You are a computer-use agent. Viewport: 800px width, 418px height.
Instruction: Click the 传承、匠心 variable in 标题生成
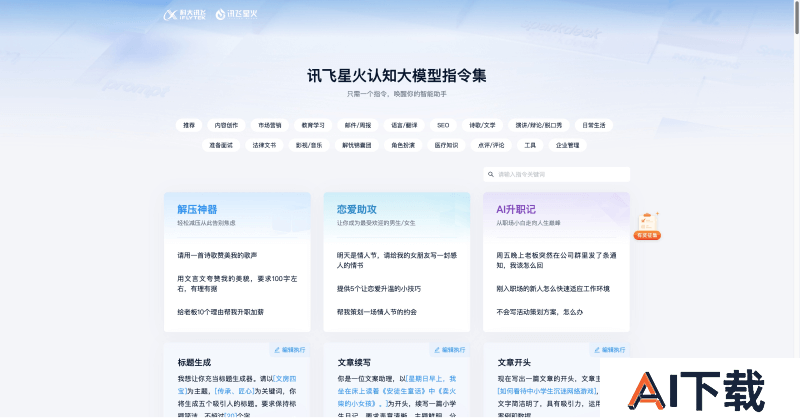pos(235,391)
